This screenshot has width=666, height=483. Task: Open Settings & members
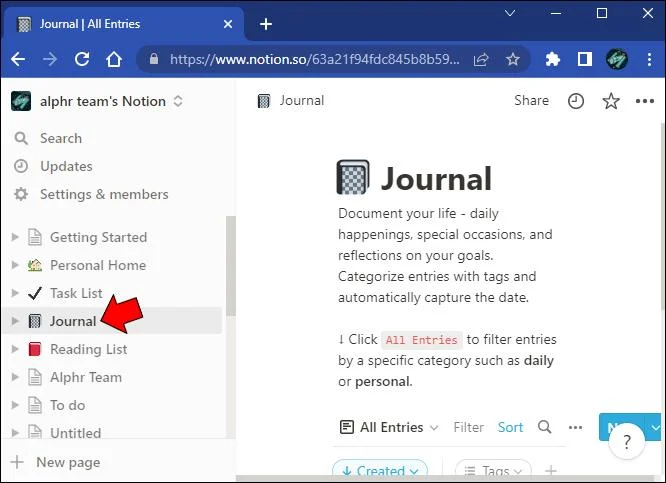[x=104, y=194]
